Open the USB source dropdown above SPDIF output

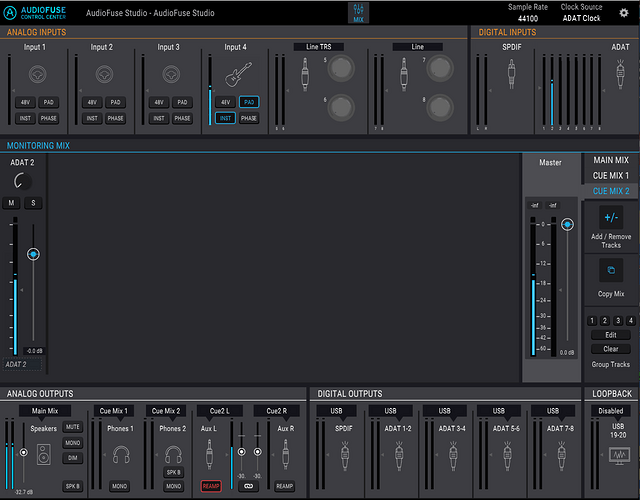coord(336,411)
